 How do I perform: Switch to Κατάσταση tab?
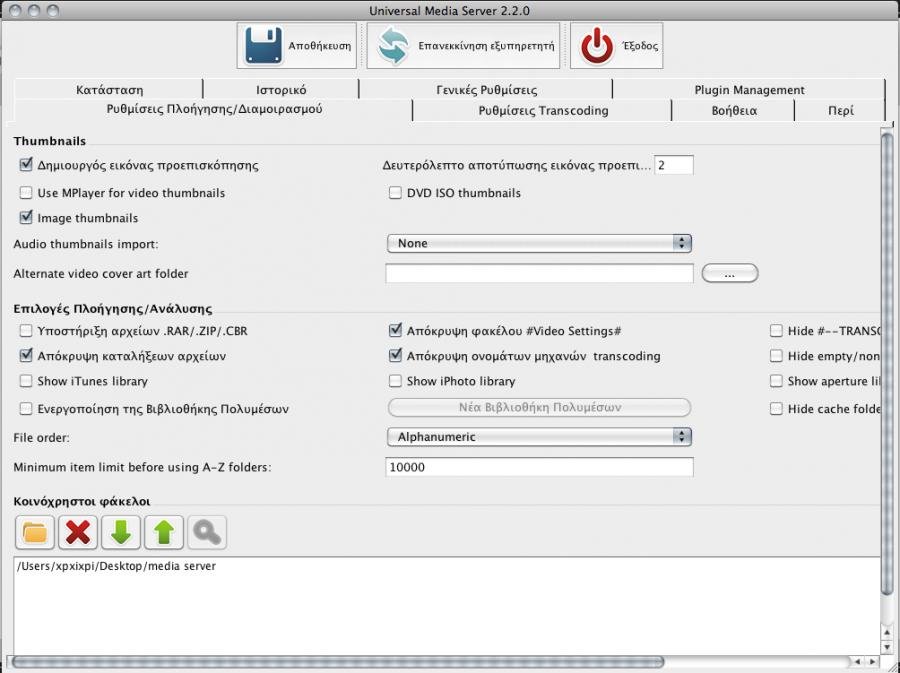coord(109,90)
